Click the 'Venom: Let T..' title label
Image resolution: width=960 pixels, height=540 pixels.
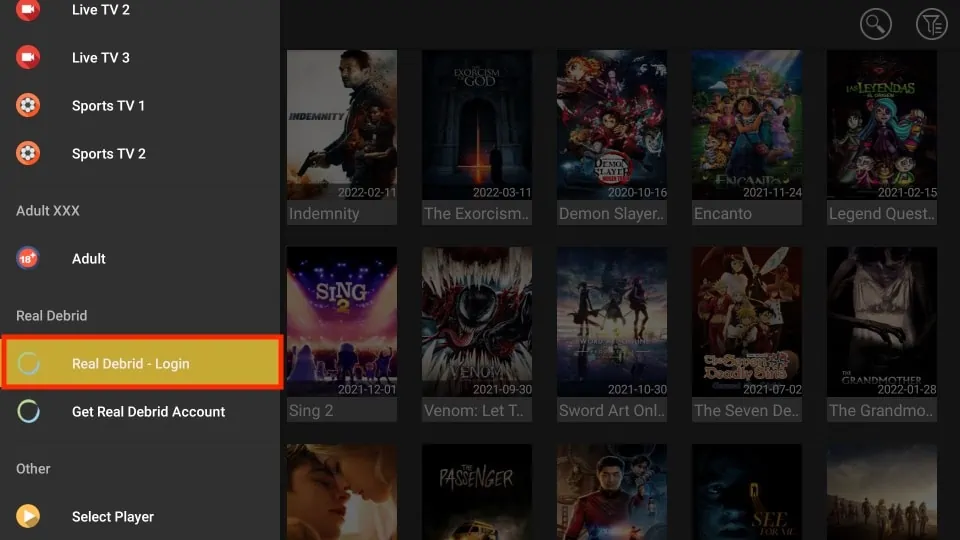(x=474, y=411)
